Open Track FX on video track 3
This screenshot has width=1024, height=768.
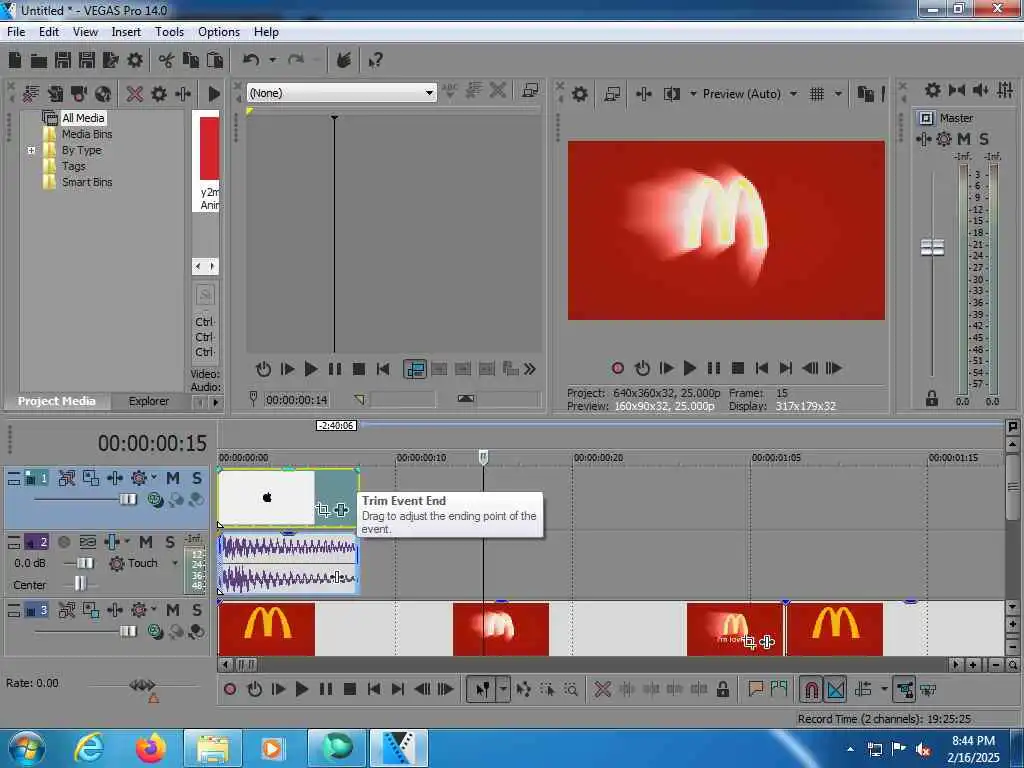point(139,610)
